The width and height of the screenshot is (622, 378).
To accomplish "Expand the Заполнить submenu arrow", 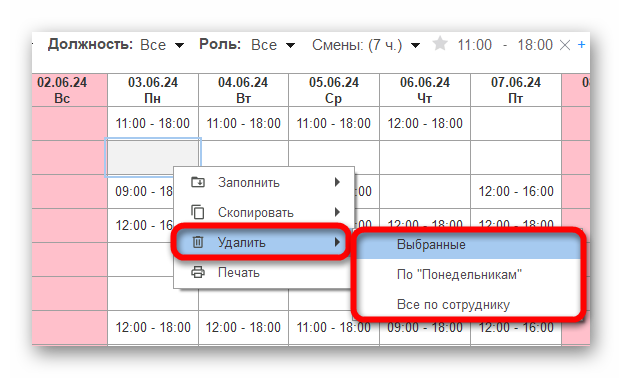I will tap(337, 182).
